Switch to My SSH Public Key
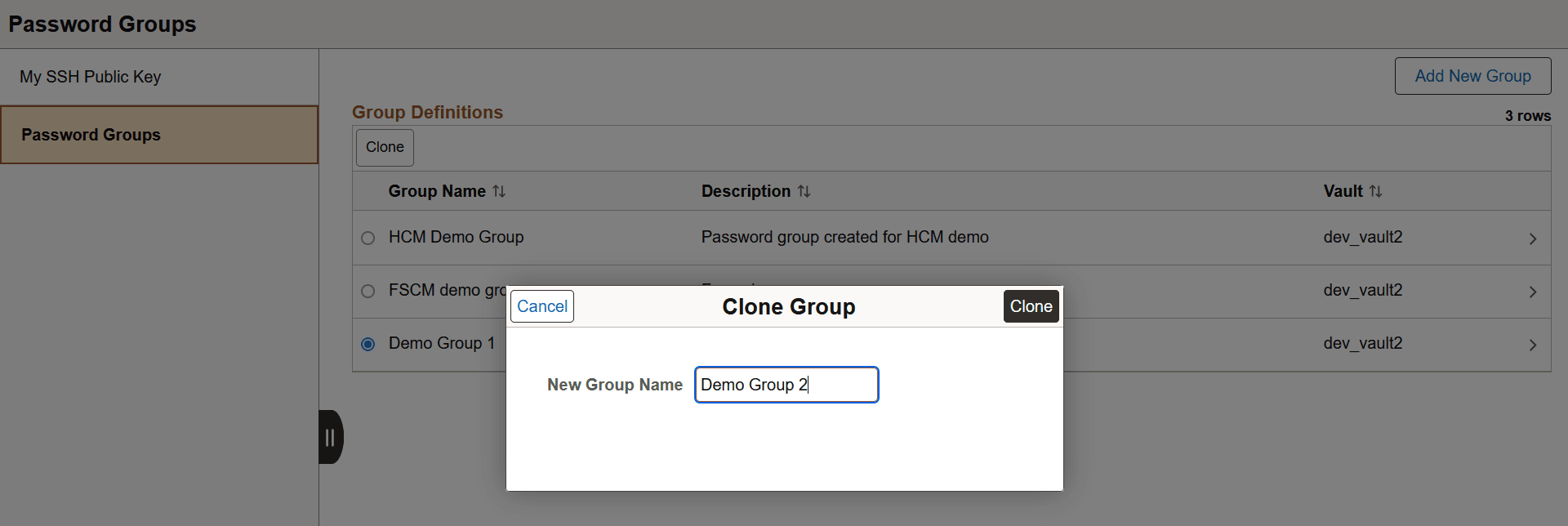The width and height of the screenshot is (1568, 526). (x=90, y=76)
